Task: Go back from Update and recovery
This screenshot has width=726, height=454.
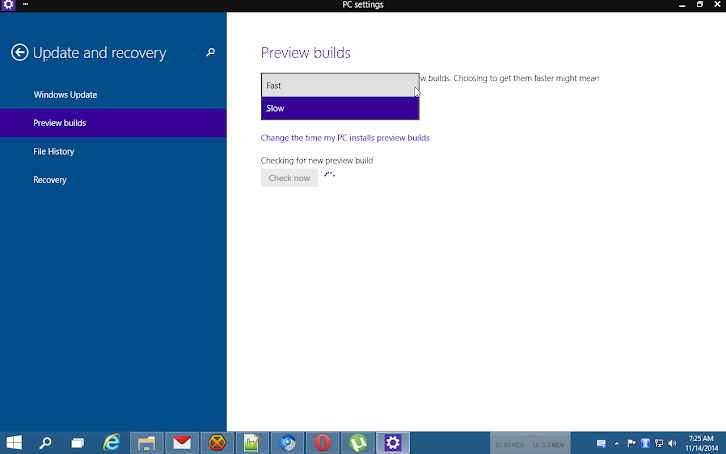Action: pos(19,52)
